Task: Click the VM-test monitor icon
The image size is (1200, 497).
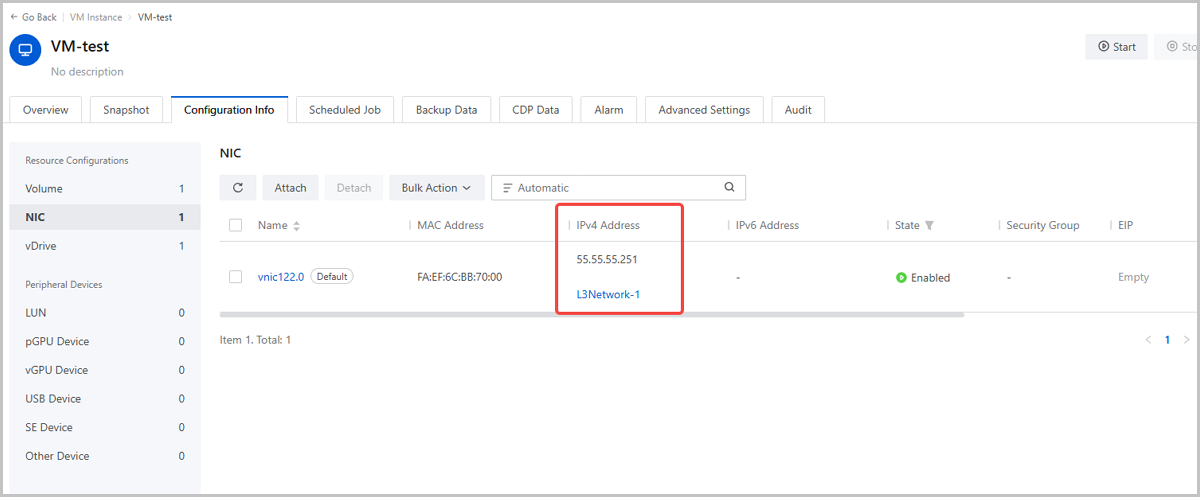Action: point(25,50)
